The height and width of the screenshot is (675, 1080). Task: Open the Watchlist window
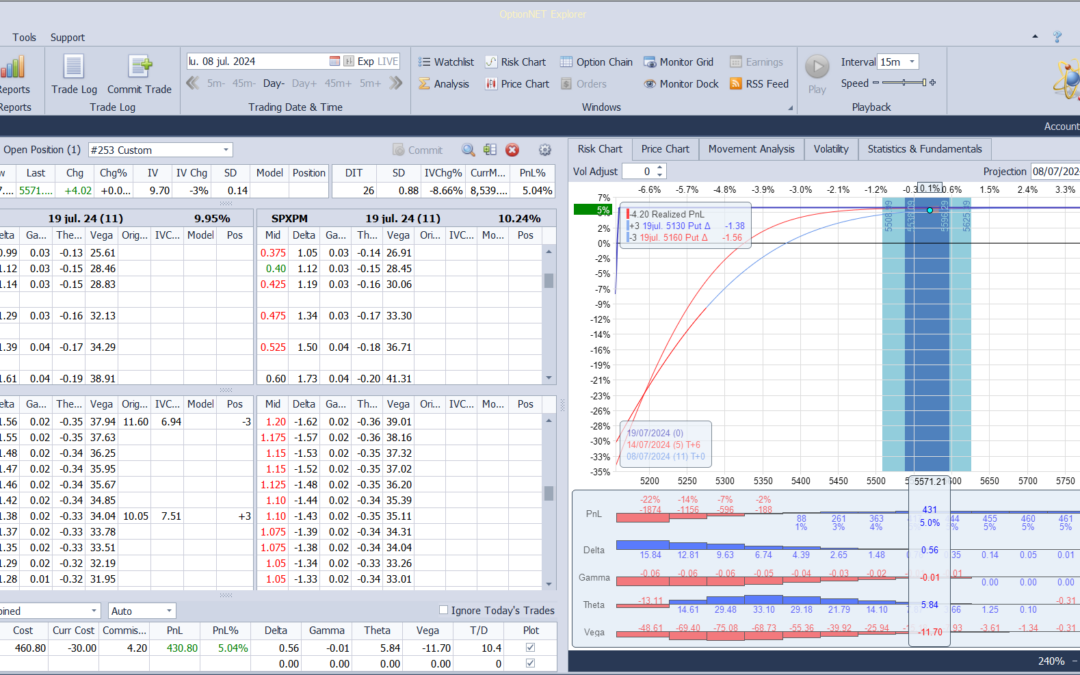click(x=446, y=62)
